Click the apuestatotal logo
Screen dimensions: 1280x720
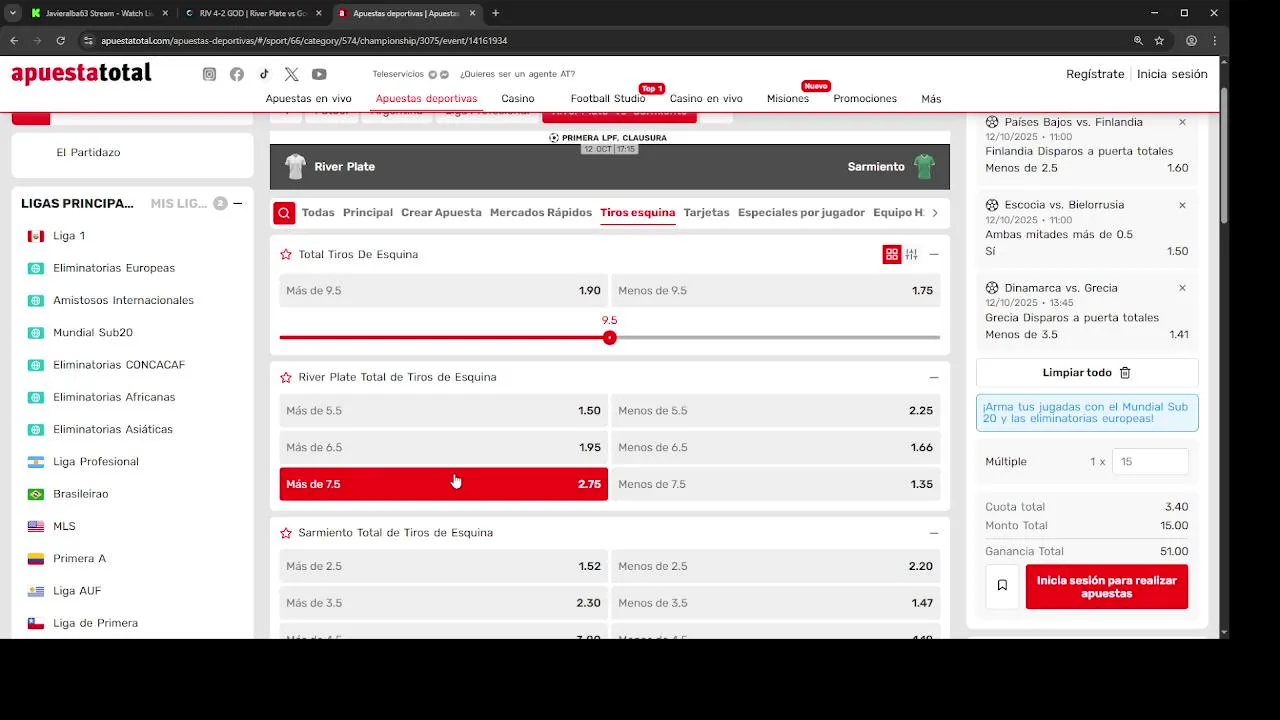(x=81, y=74)
